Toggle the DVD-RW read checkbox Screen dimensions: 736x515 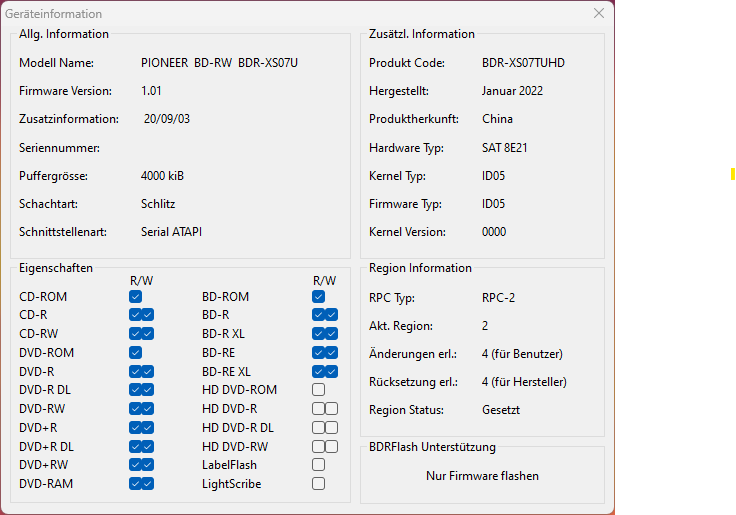(135, 409)
